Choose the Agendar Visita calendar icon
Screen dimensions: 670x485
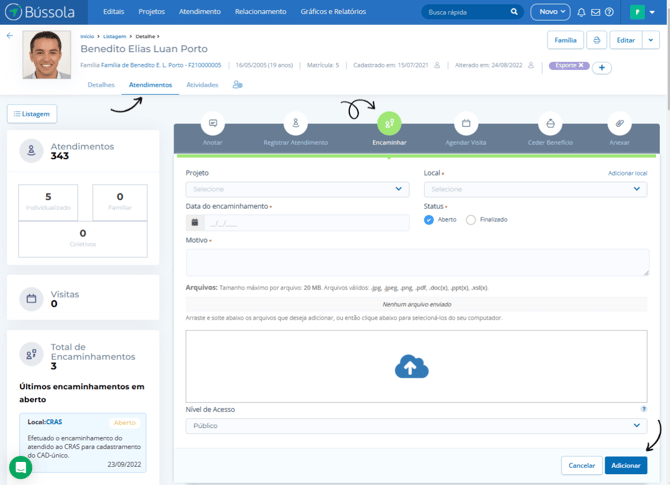click(x=466, y=123)
